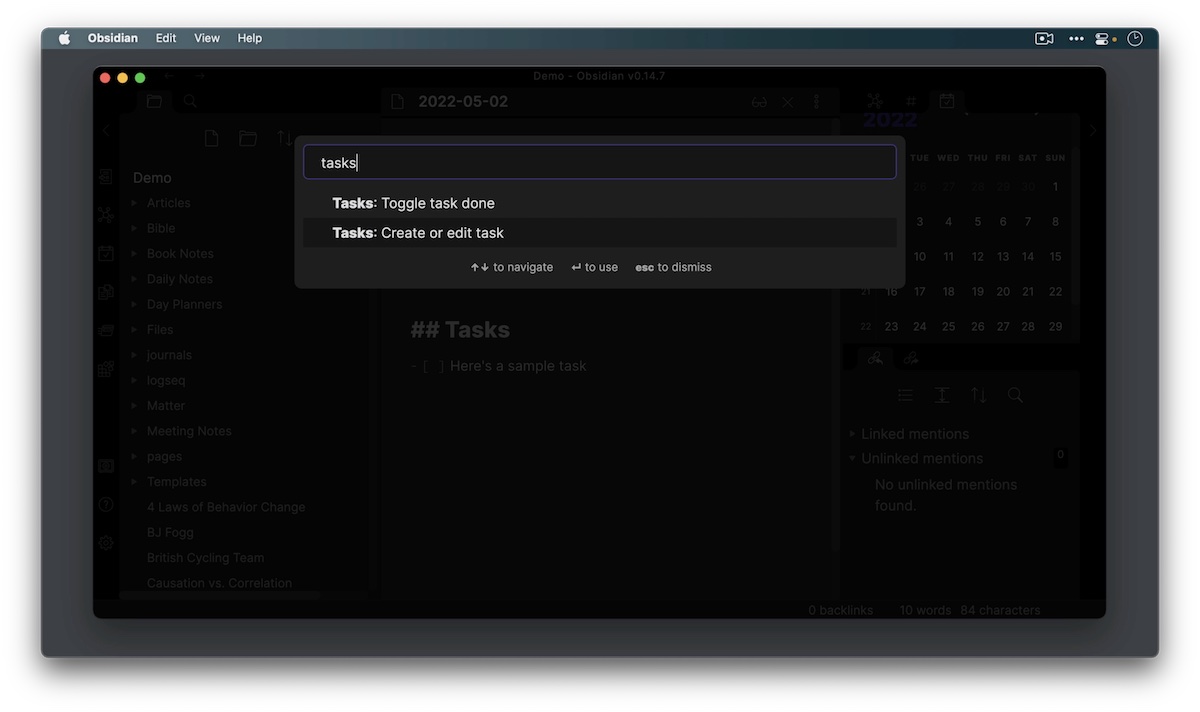Toggle show more context in backlinks
This screenshot has width=1200, height=712.
[942, 396]
